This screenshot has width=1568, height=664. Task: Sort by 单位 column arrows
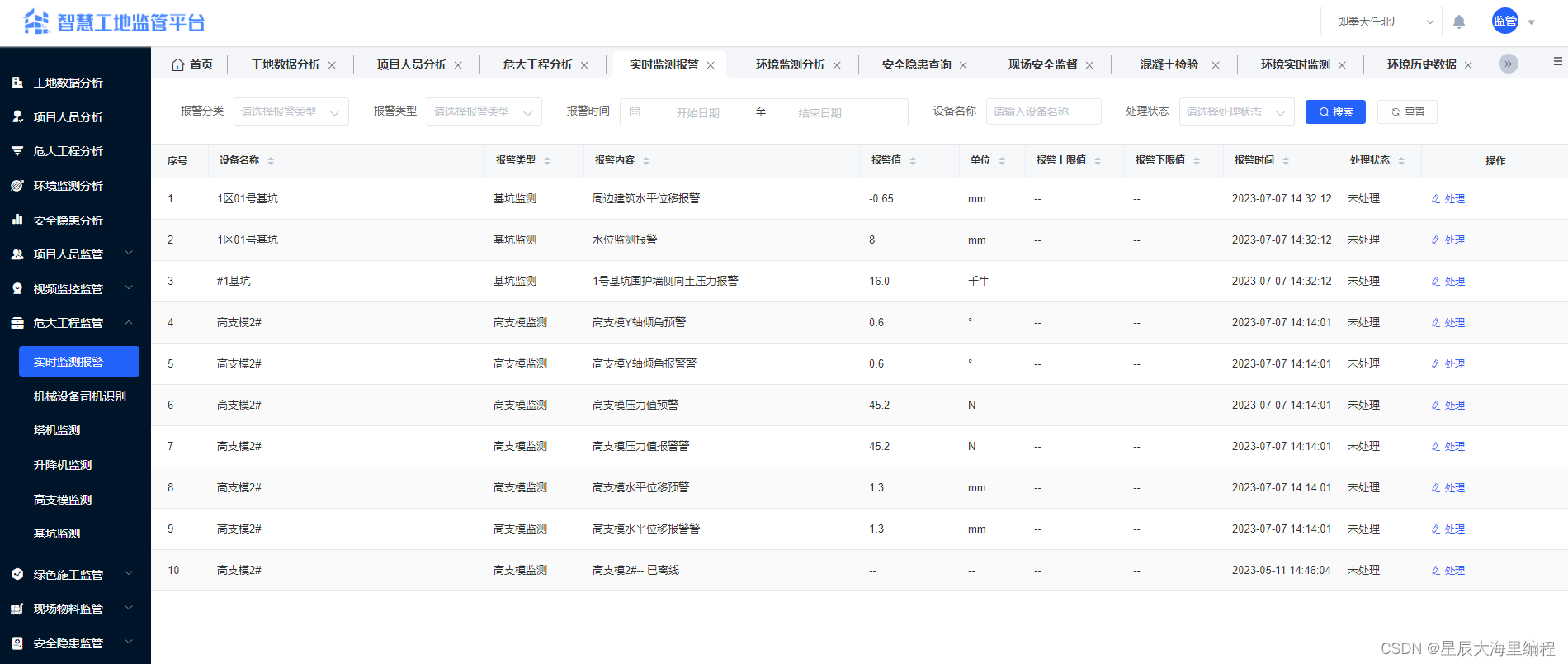pyautogui.click(x=1002, y=161)
